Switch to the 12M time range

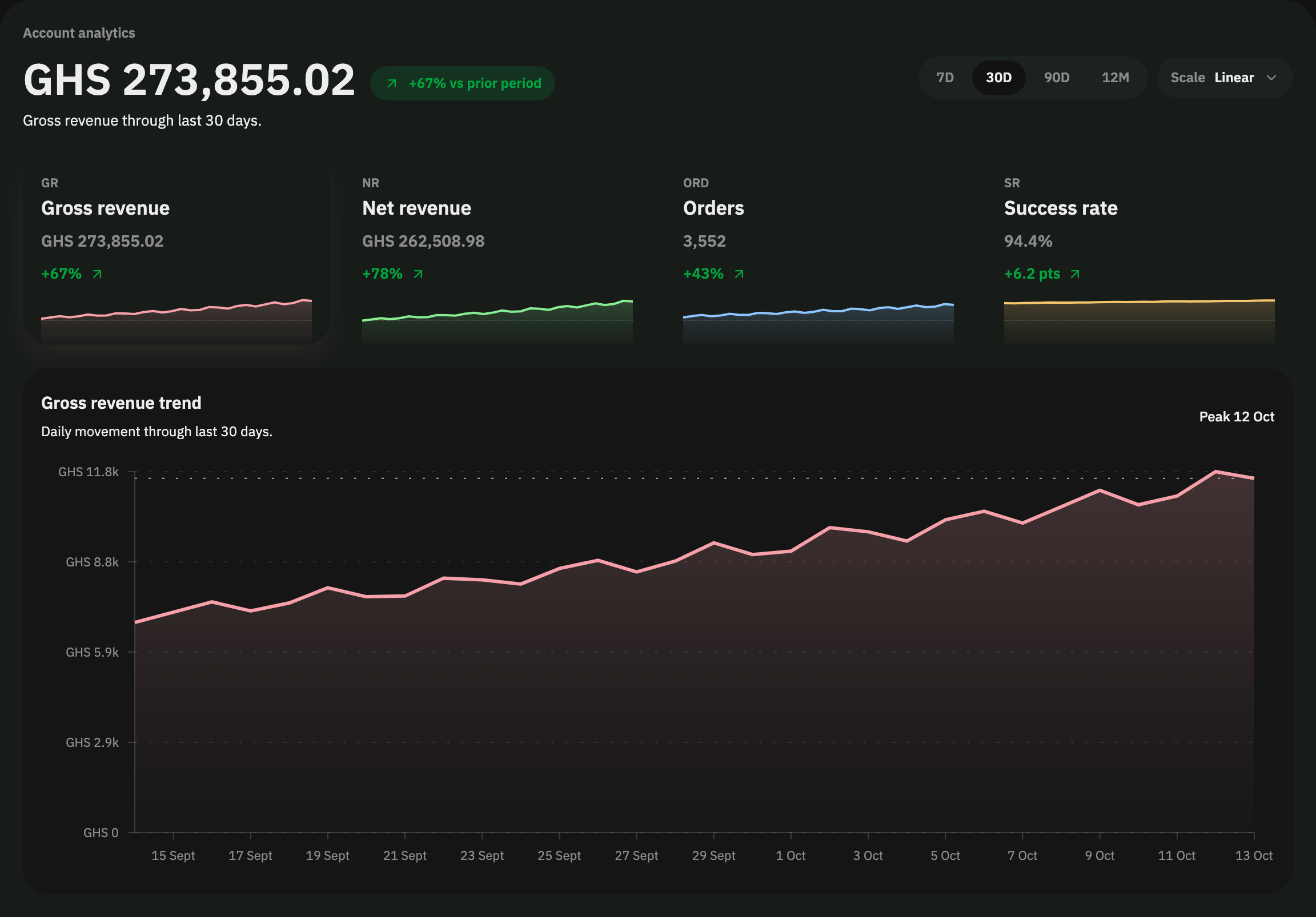click(x=1115, y=78)
